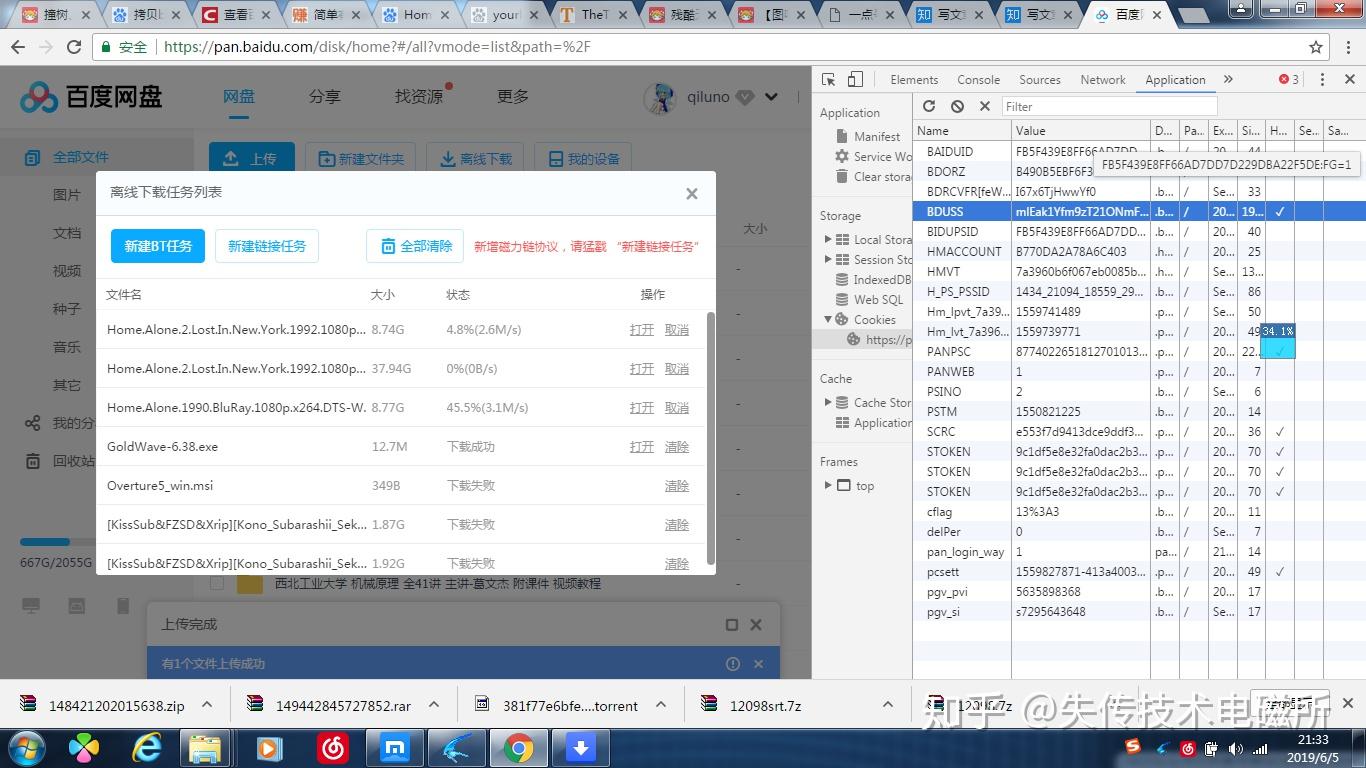This screenshot has height=768, width=1366.
Task: Switch to the DevTools Network tab
Action: (1103, 80)
